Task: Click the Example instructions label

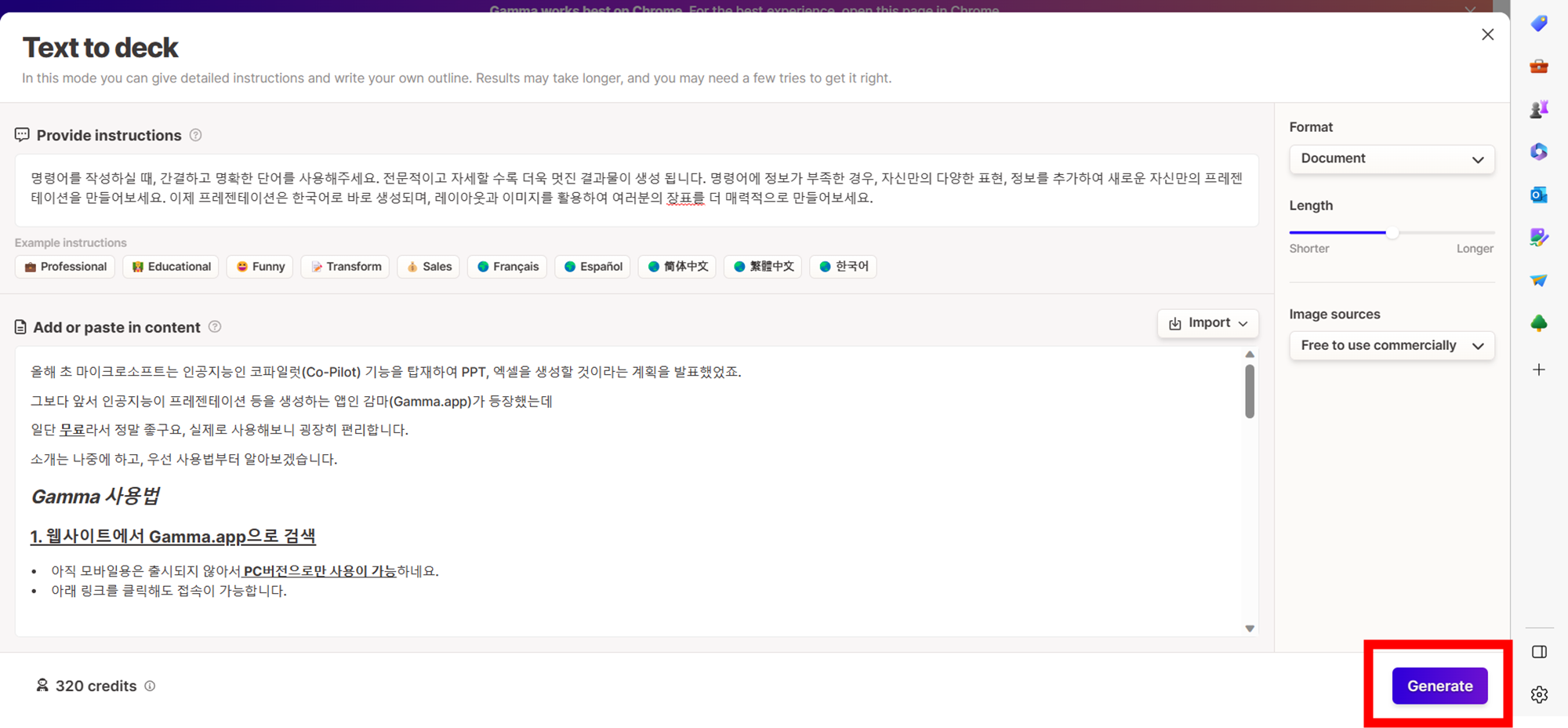Action: point(71,242)
